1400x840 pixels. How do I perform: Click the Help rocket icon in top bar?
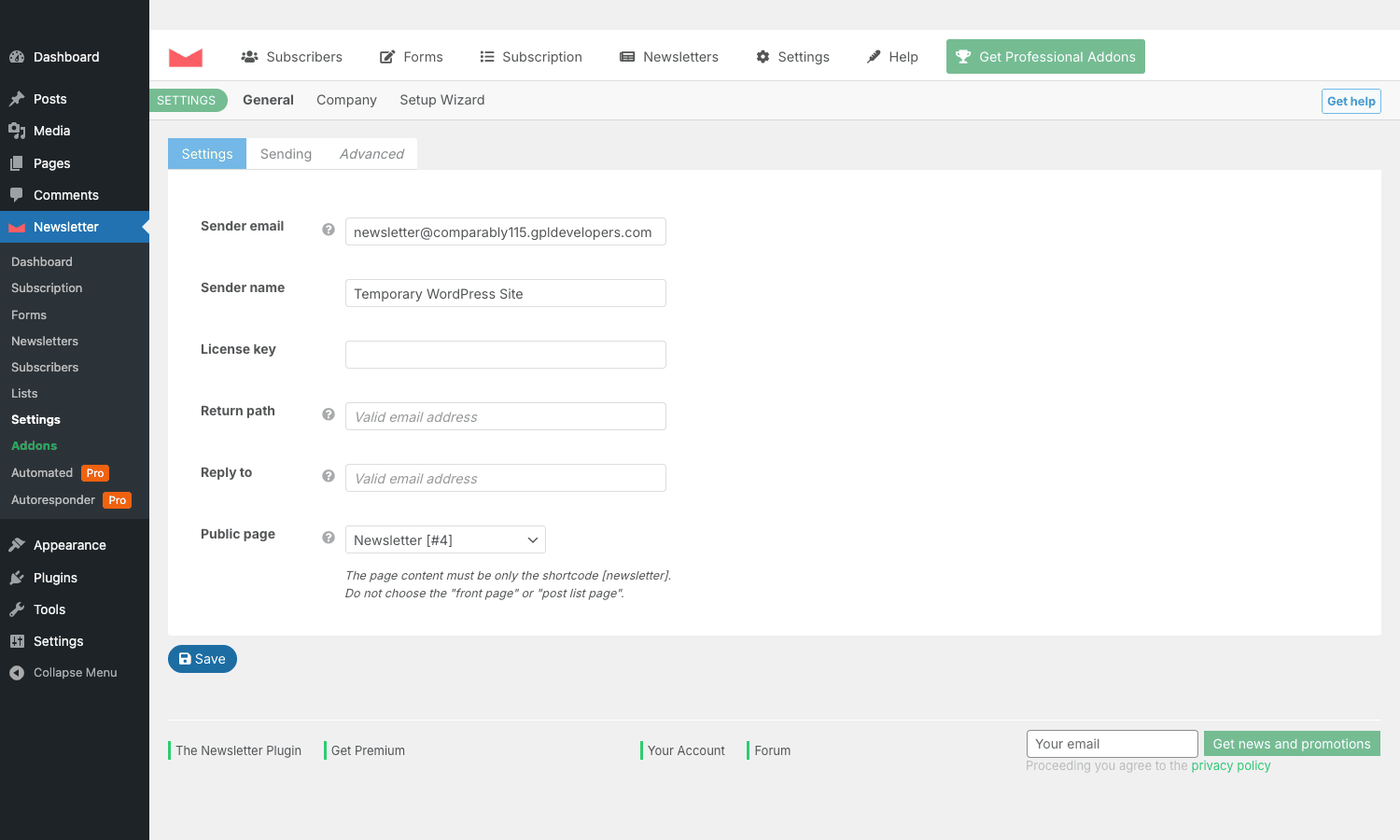(874, 57)
